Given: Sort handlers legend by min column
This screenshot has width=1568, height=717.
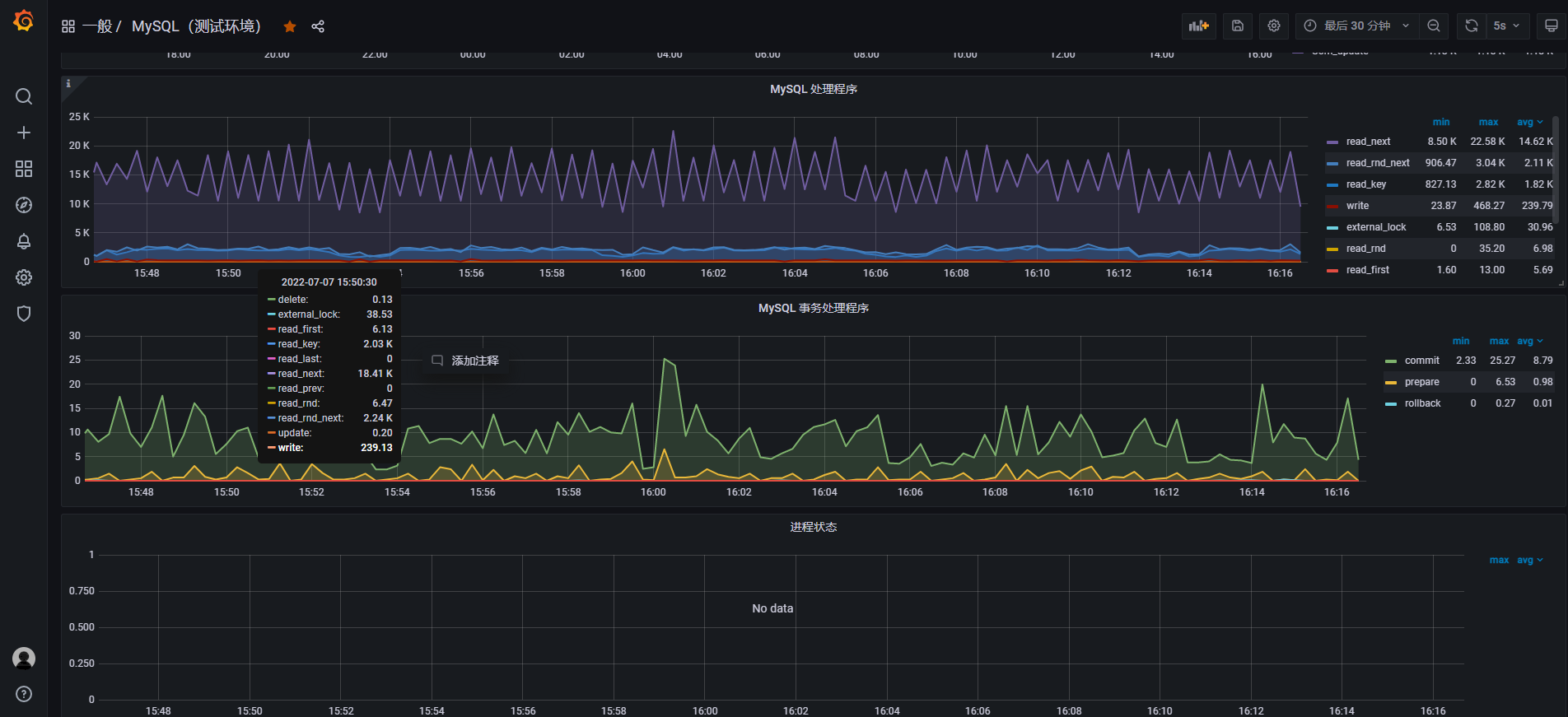Looking at the screenshot, I should pyautogui.click(x=1441, y=122).
